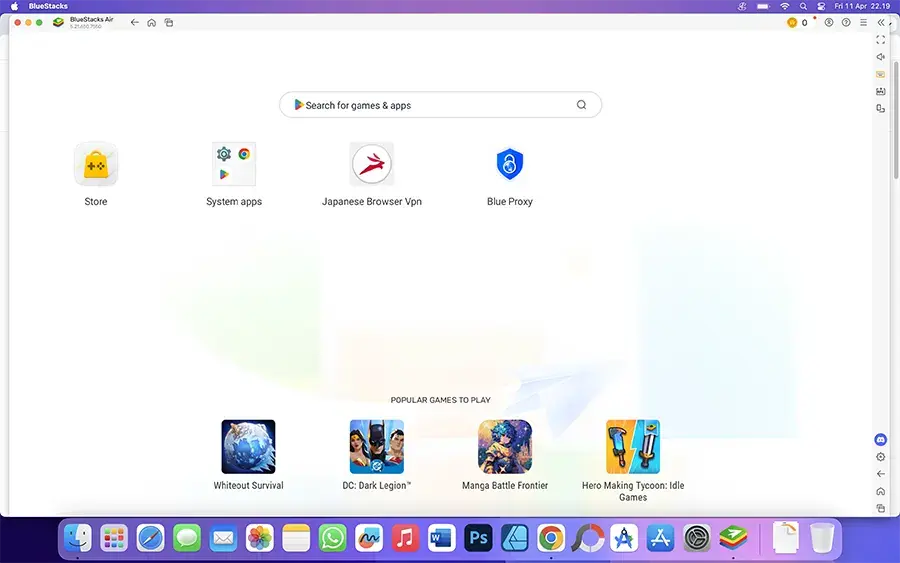900x563 pixels.
Task: Open Finder from the Dock
Action: [x=77, y=538]
